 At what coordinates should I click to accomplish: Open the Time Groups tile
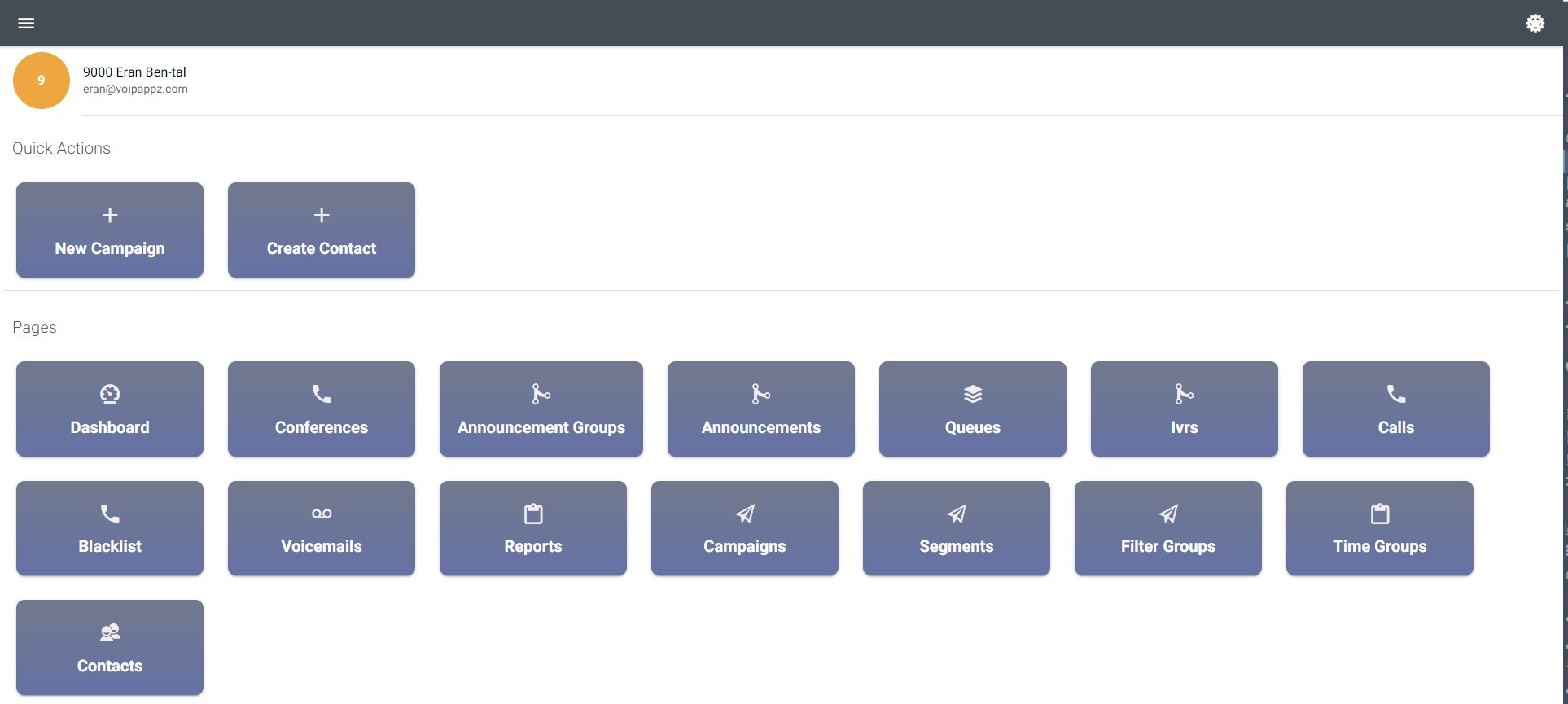[x=1380, y=528]
